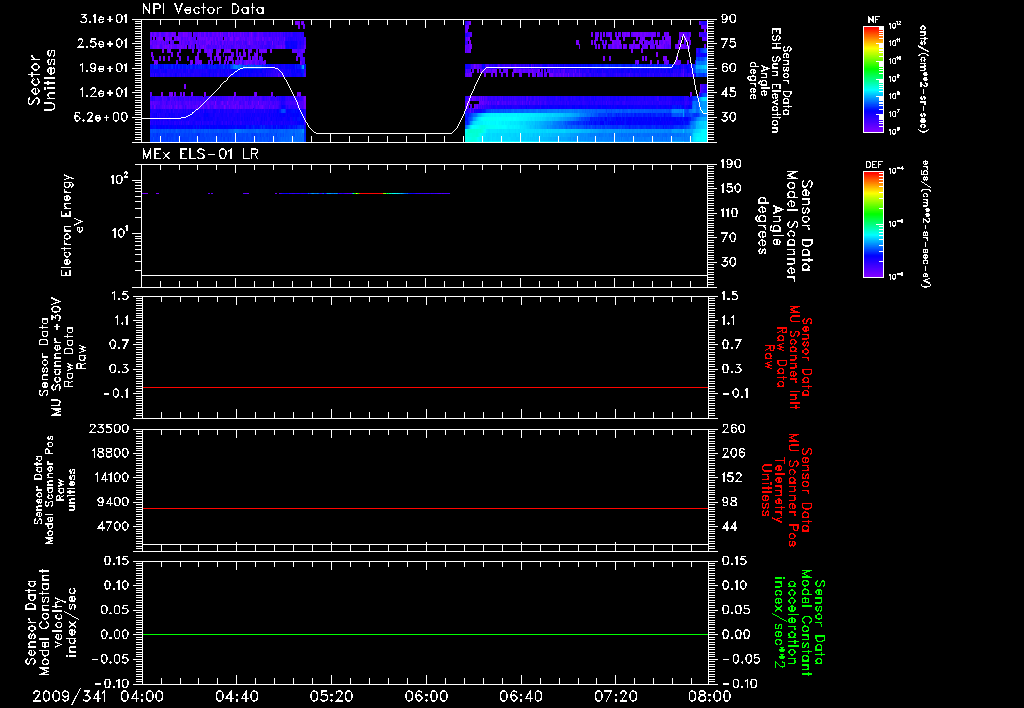The height and width of the screenshot is (708, 1024).
Task: Select the "Electron Energy eV" axis label
Action: (x=72, y=225)
